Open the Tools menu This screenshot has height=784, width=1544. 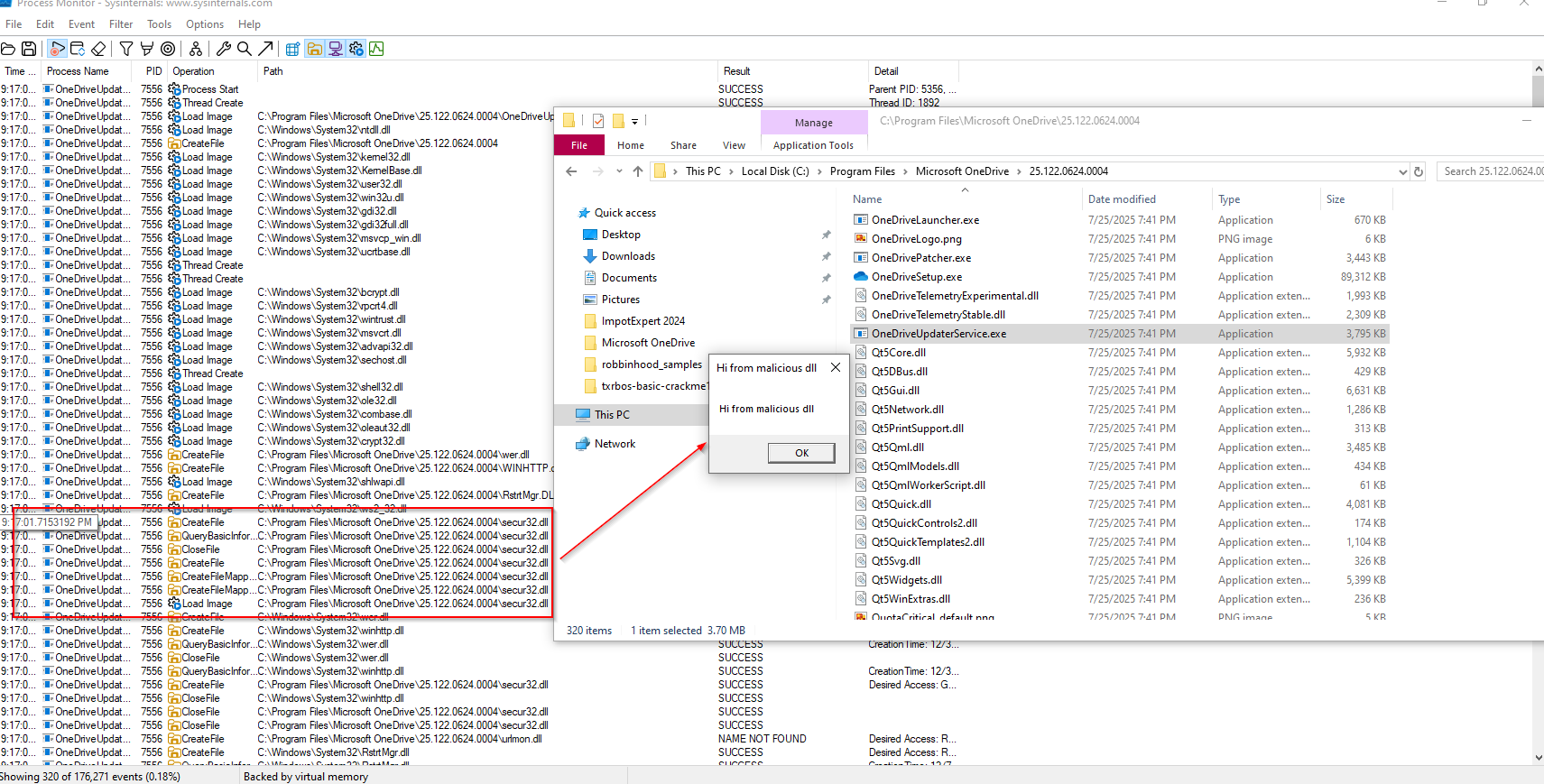point(160,24)
